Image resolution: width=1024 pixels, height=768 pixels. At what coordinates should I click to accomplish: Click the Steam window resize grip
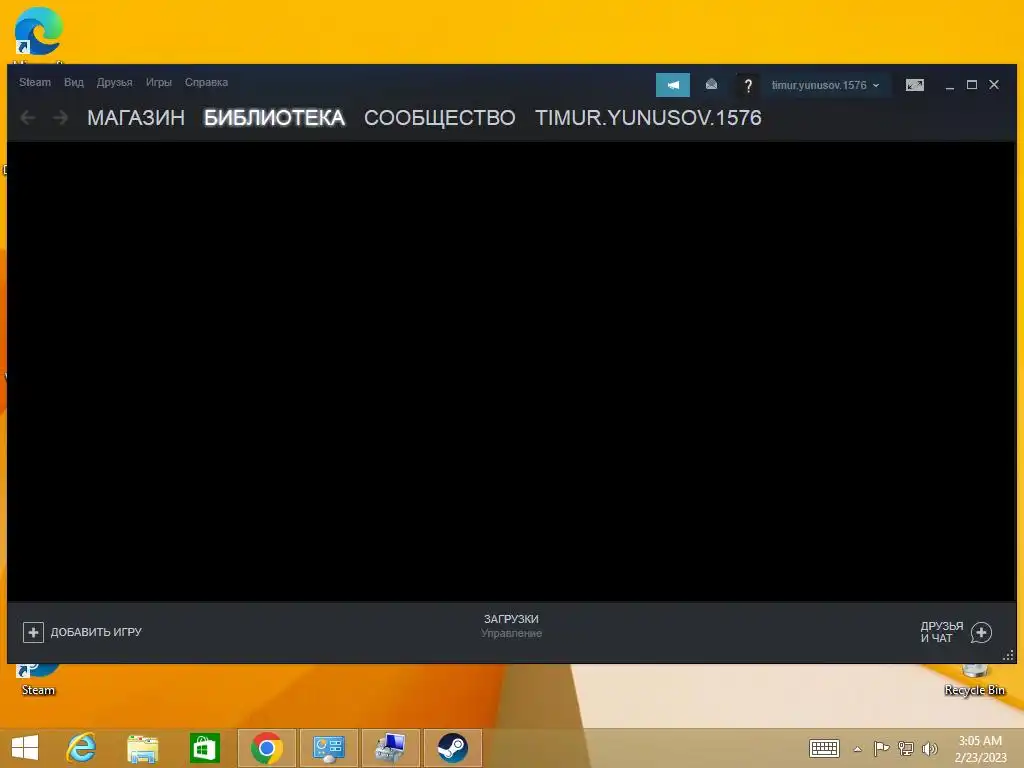1008,656
